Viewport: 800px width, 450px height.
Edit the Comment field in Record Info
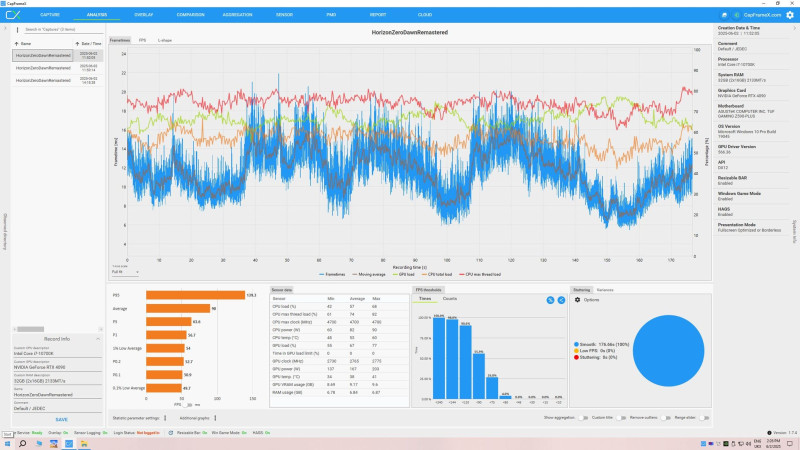click(57, 408)
